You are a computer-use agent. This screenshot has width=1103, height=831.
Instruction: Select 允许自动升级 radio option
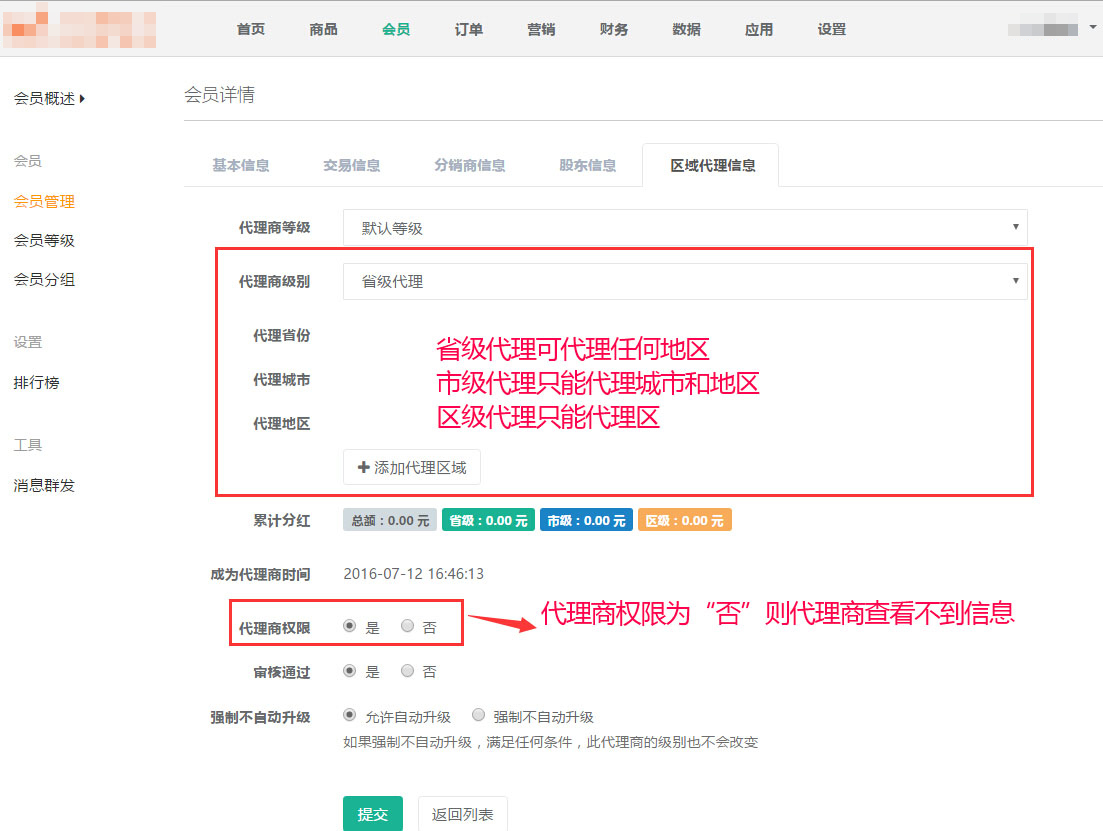pos(349,715)
